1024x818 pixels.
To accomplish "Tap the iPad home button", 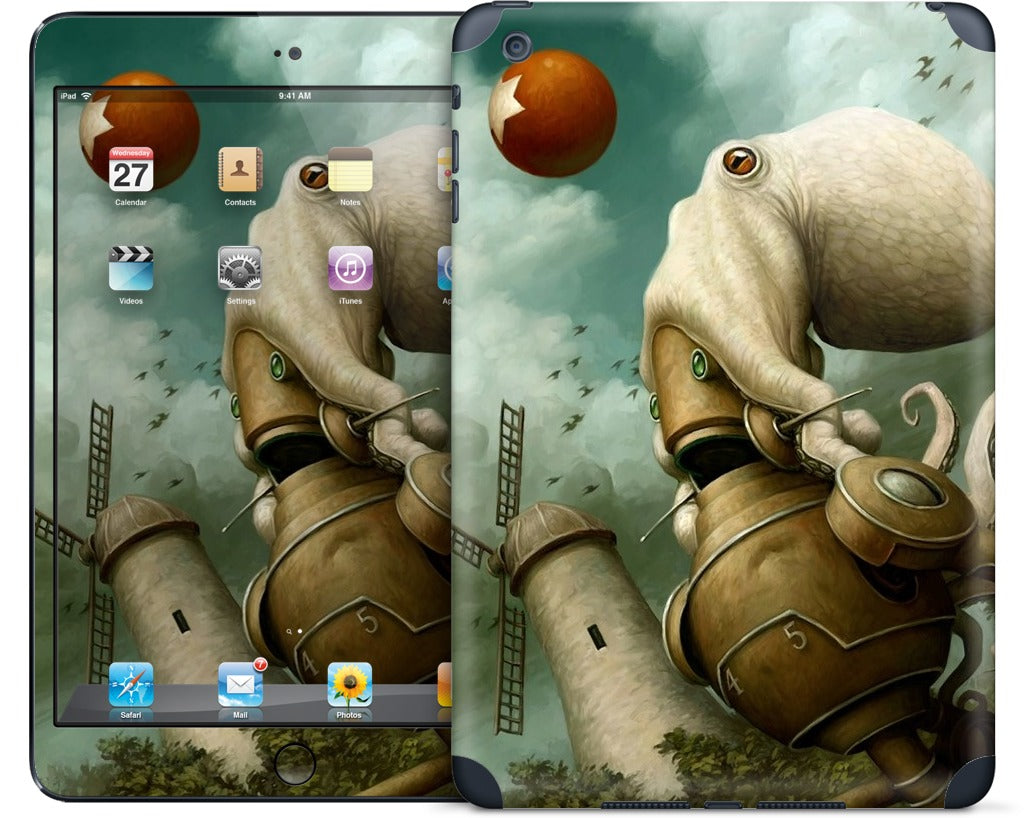I will pos(295,763).
